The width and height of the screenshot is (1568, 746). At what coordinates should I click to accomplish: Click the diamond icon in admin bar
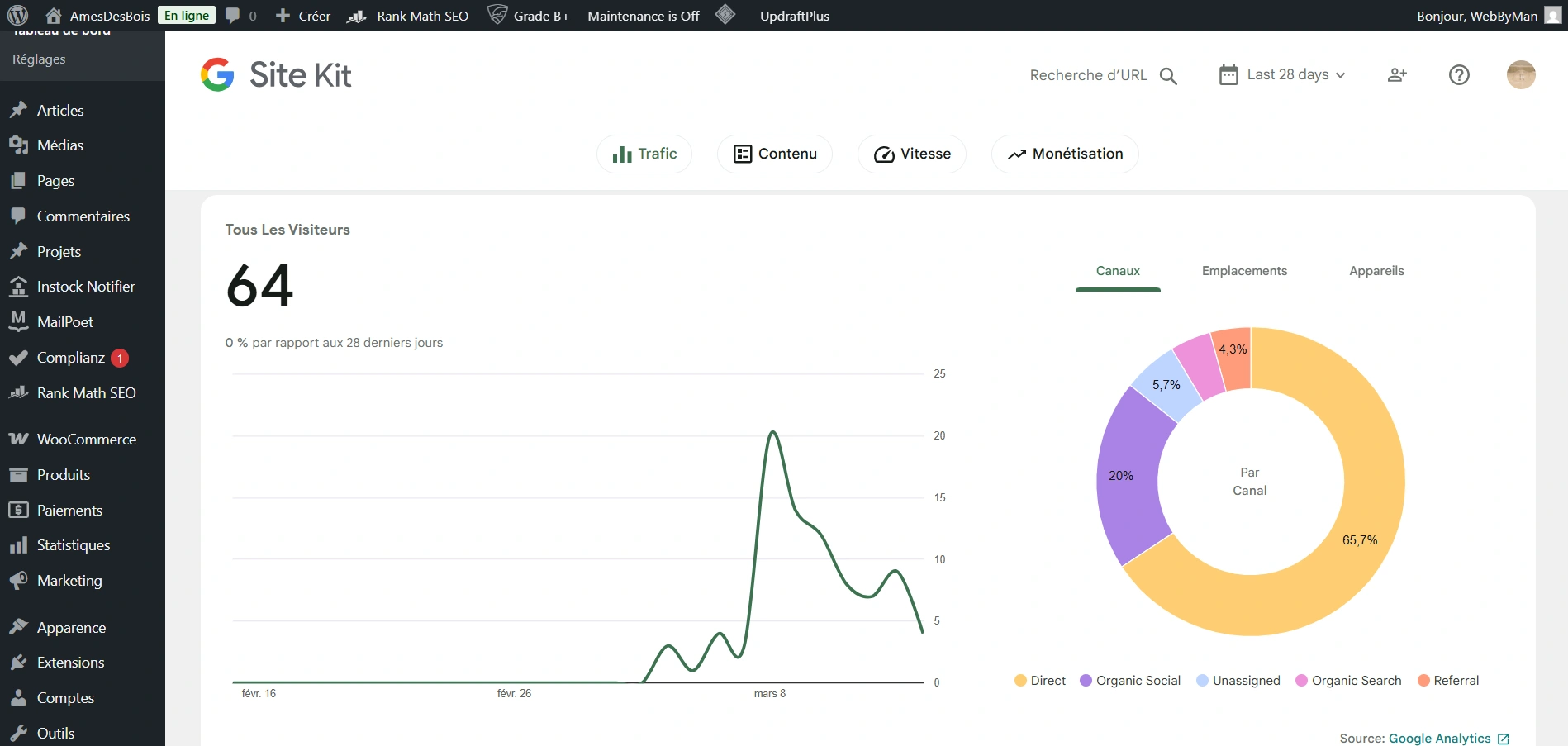point(725,15)
